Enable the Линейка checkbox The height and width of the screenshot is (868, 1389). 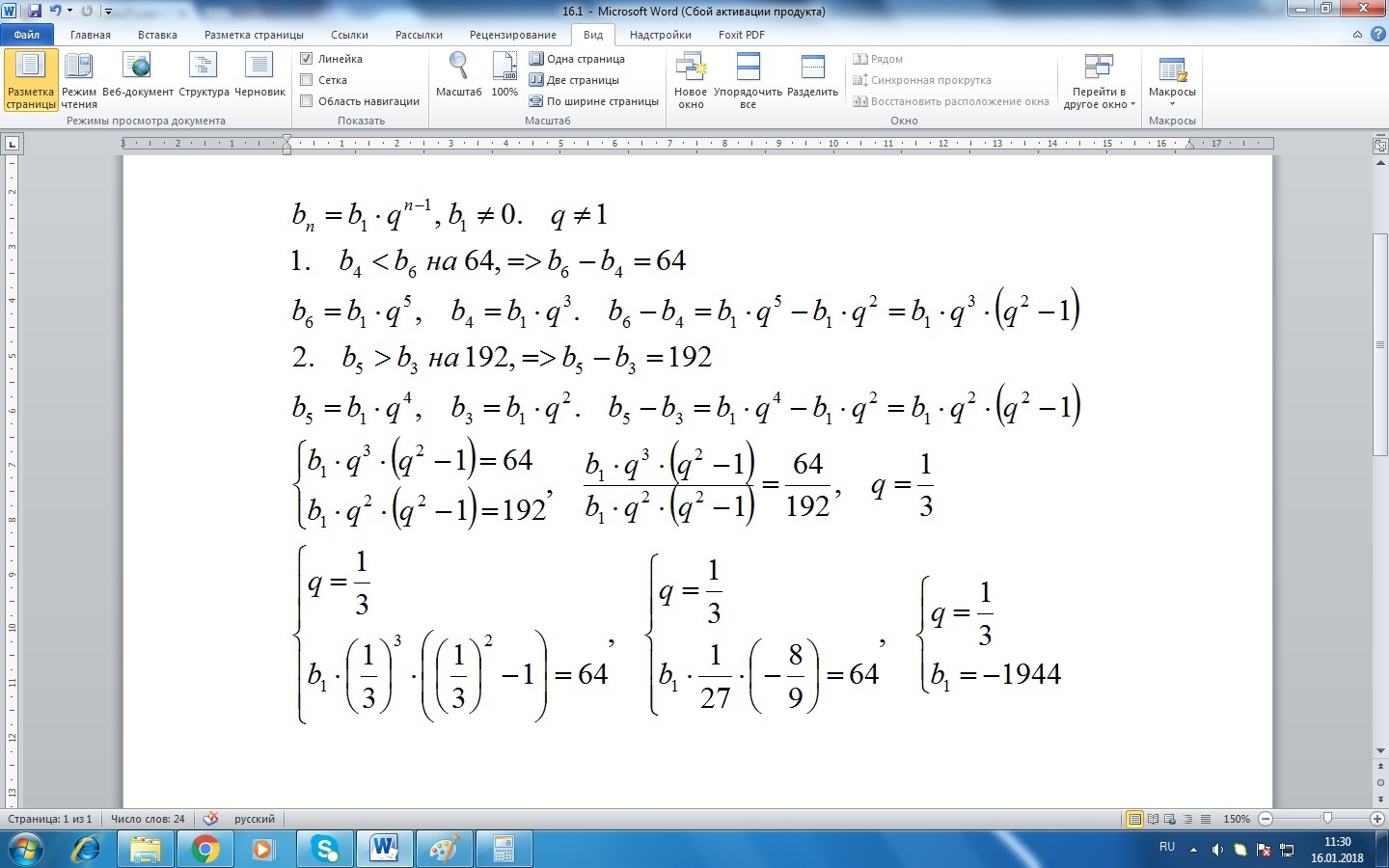click(305, 58)
